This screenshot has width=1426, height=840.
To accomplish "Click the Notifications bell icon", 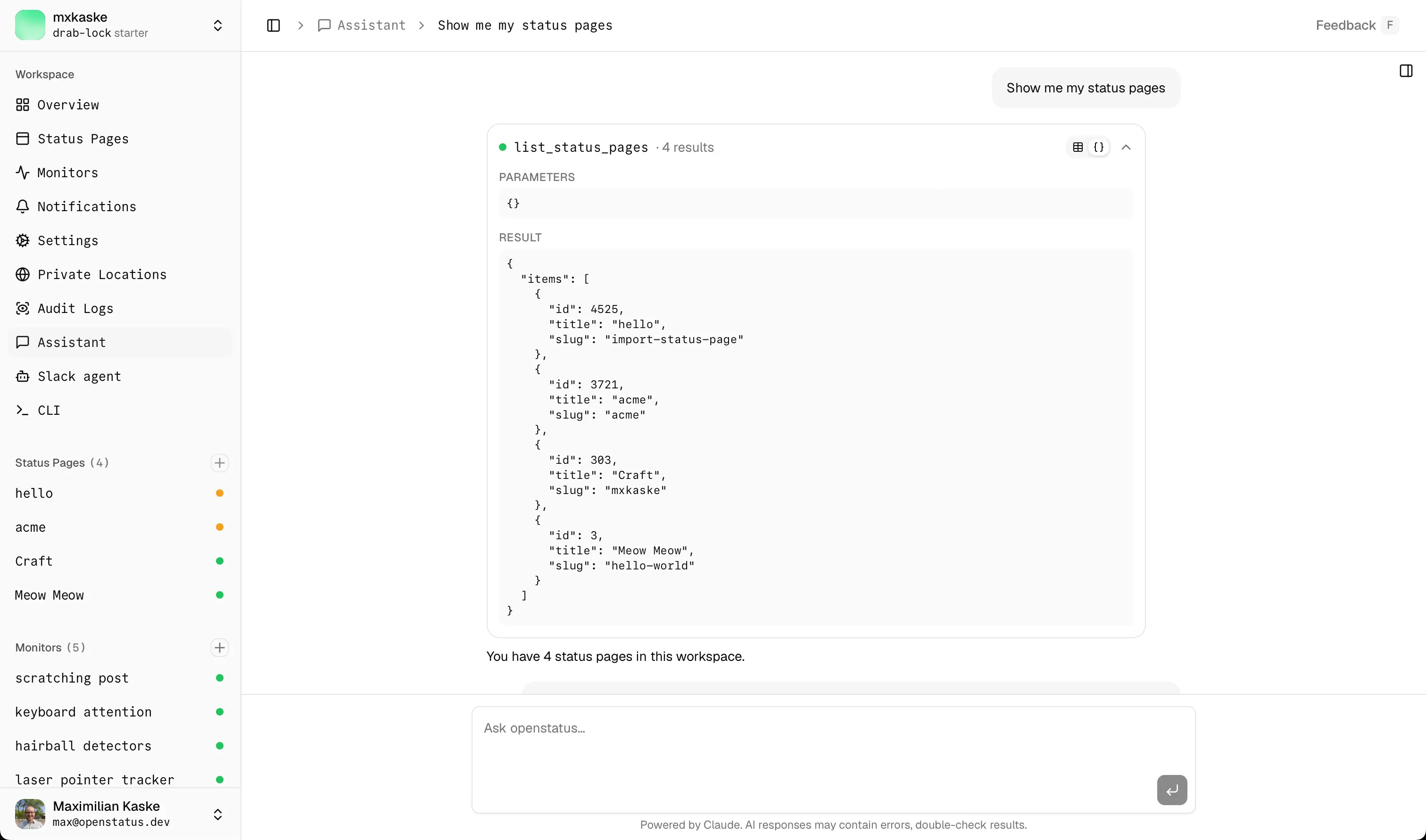I will [23, 206].
